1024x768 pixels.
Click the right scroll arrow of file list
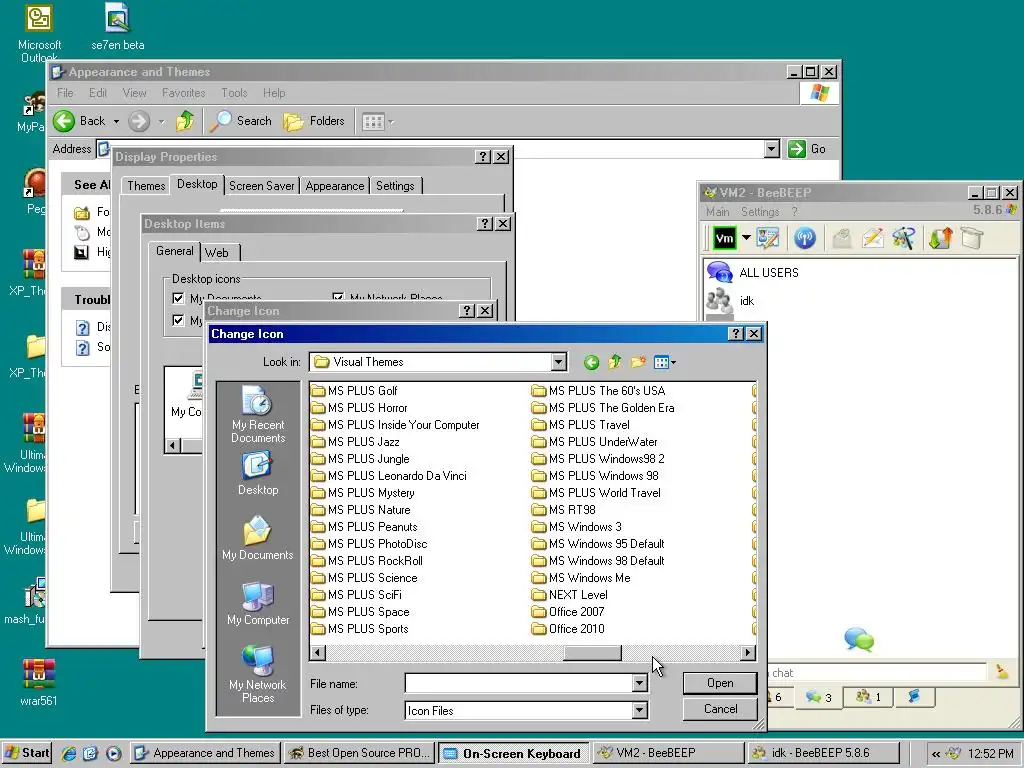coord(748,652)
